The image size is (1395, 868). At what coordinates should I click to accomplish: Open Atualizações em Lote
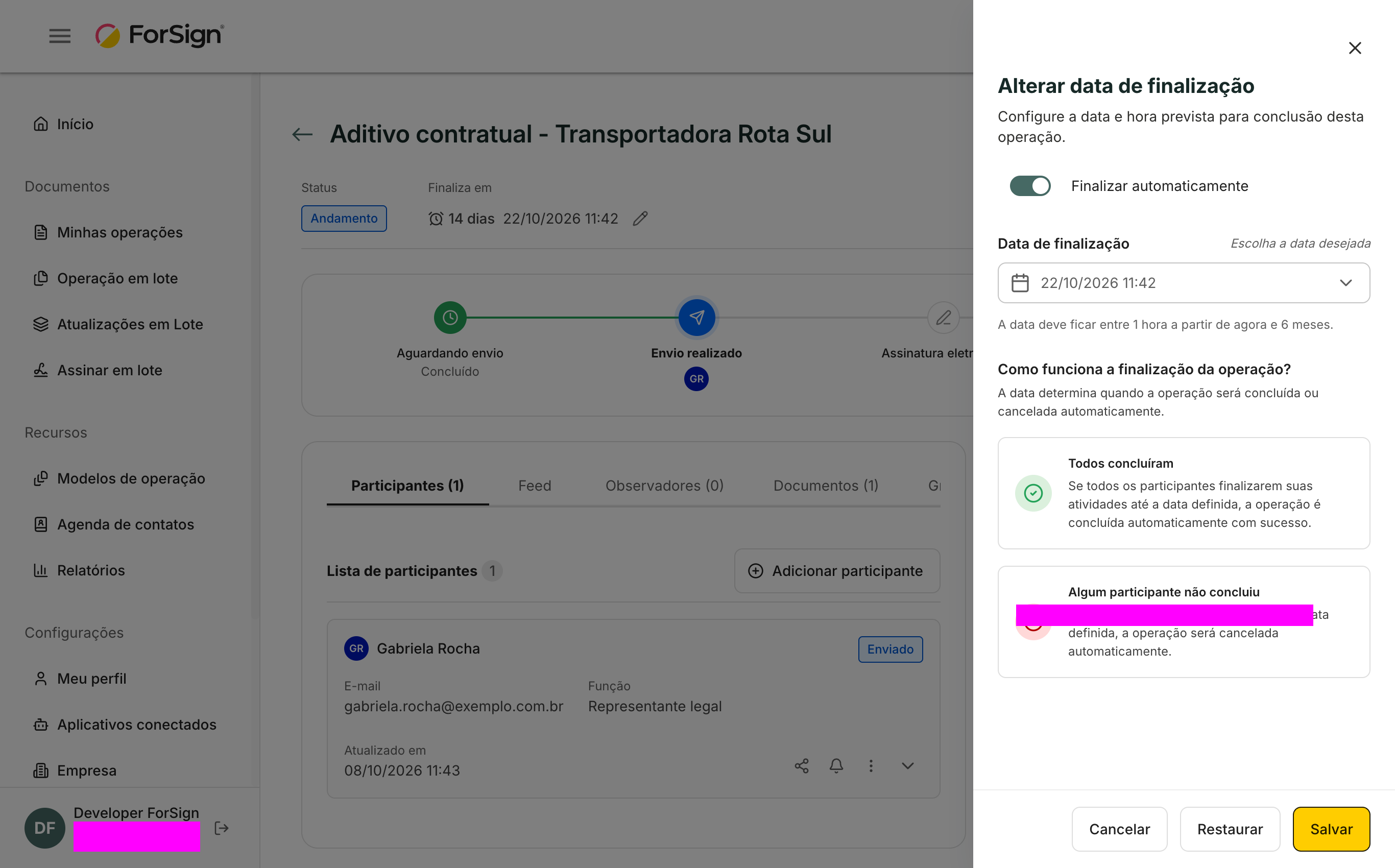118,324
